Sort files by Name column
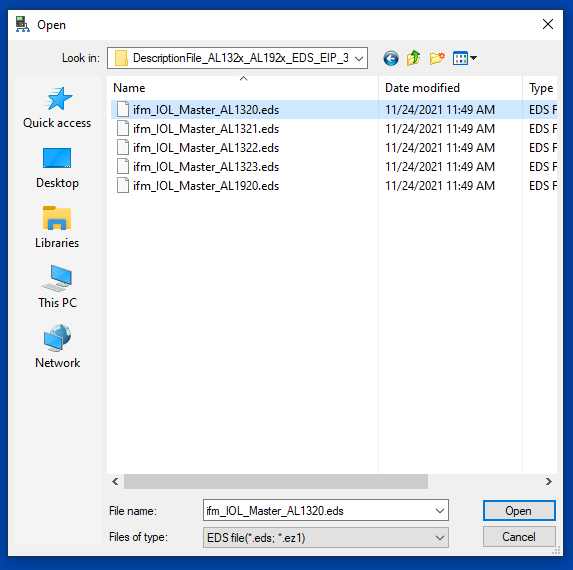The width and height of the screenshot is (573, 570). pos(243,88)
